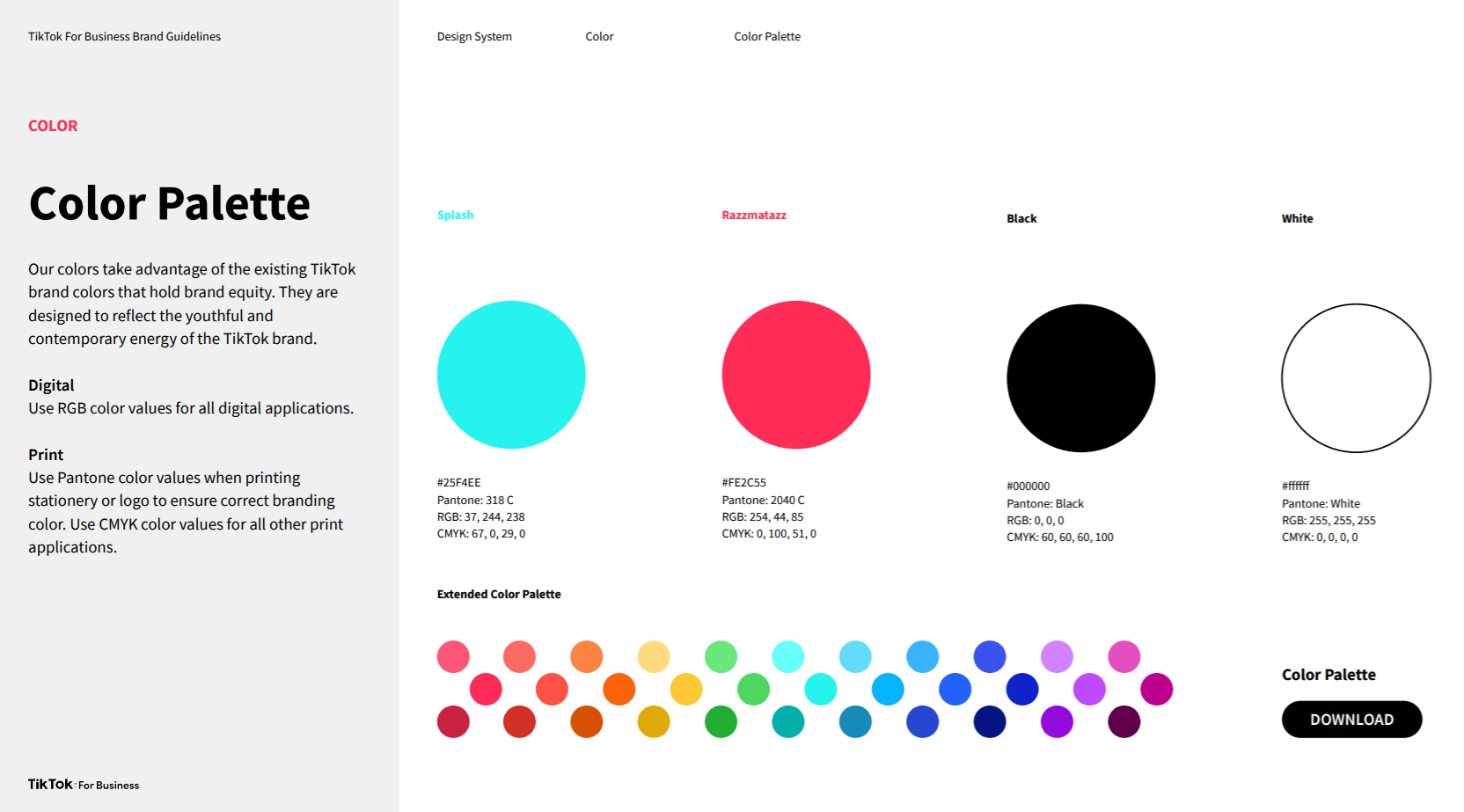Pick the dark green extended palette swatch
This screenshot has height=812, width=1464.
pos(721,721)
